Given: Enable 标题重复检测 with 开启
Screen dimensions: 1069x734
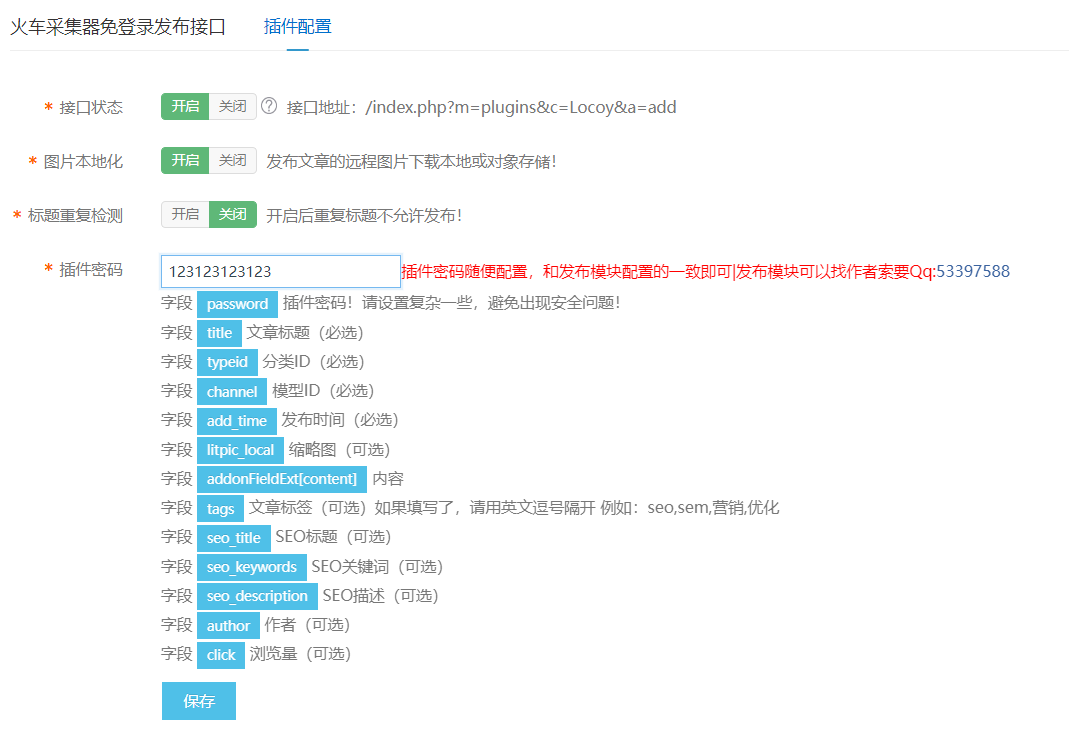Looking at the screenshot, I should tap(185, 215).
